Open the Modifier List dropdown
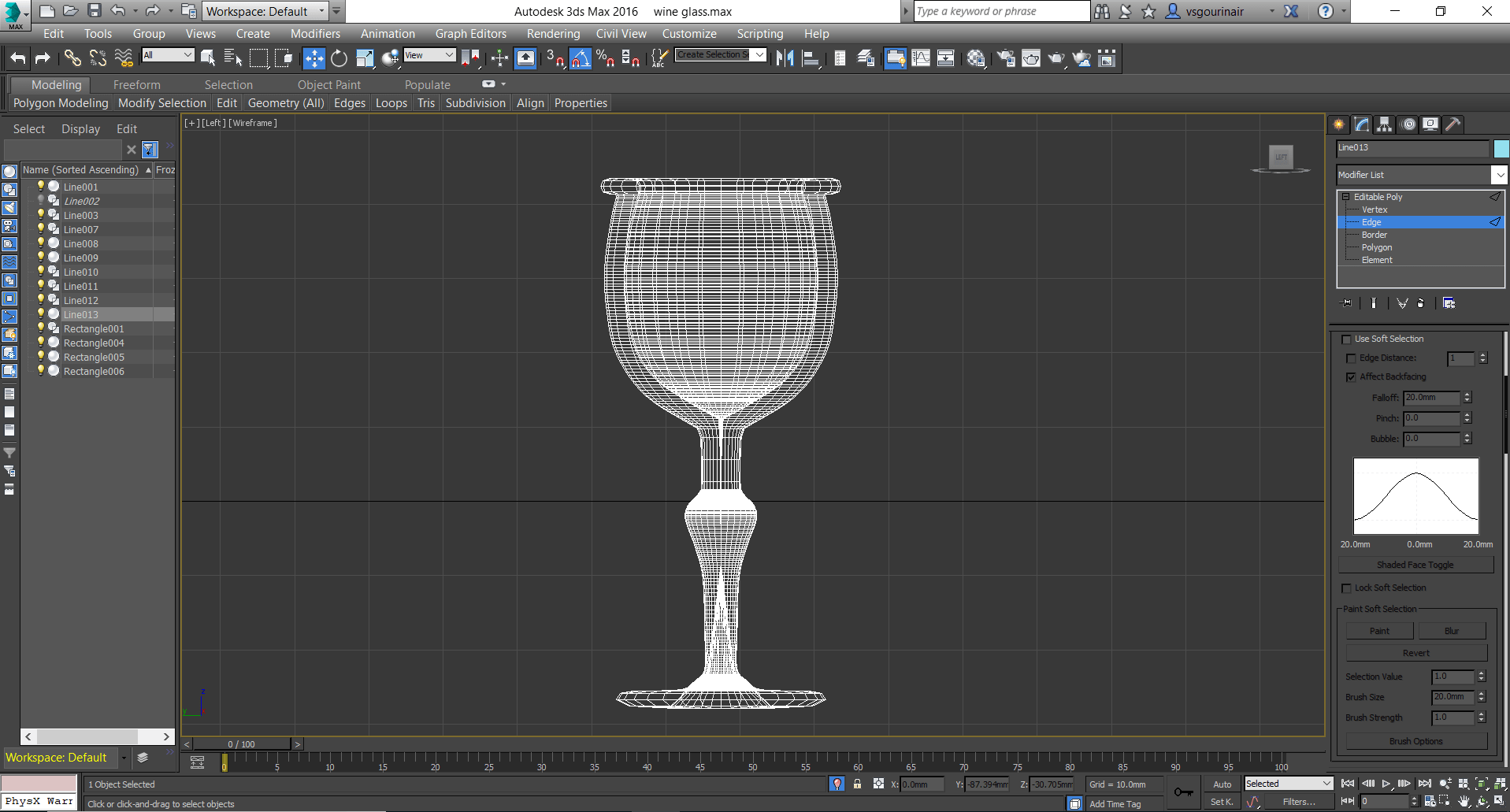 (1498, 175)
